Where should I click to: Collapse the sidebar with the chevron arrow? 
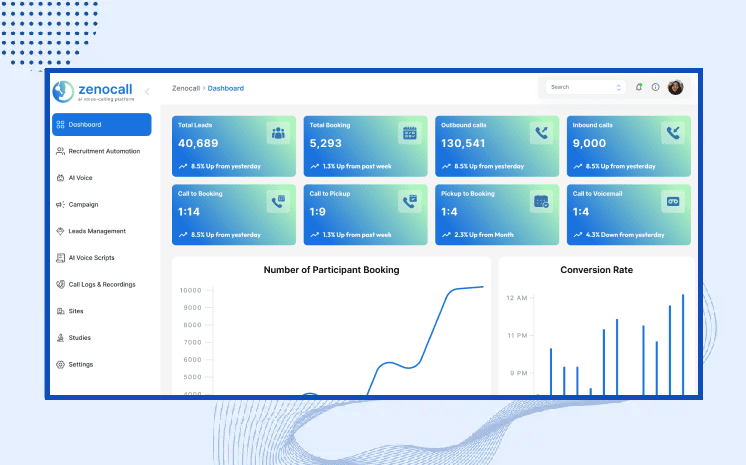point(147,92)
